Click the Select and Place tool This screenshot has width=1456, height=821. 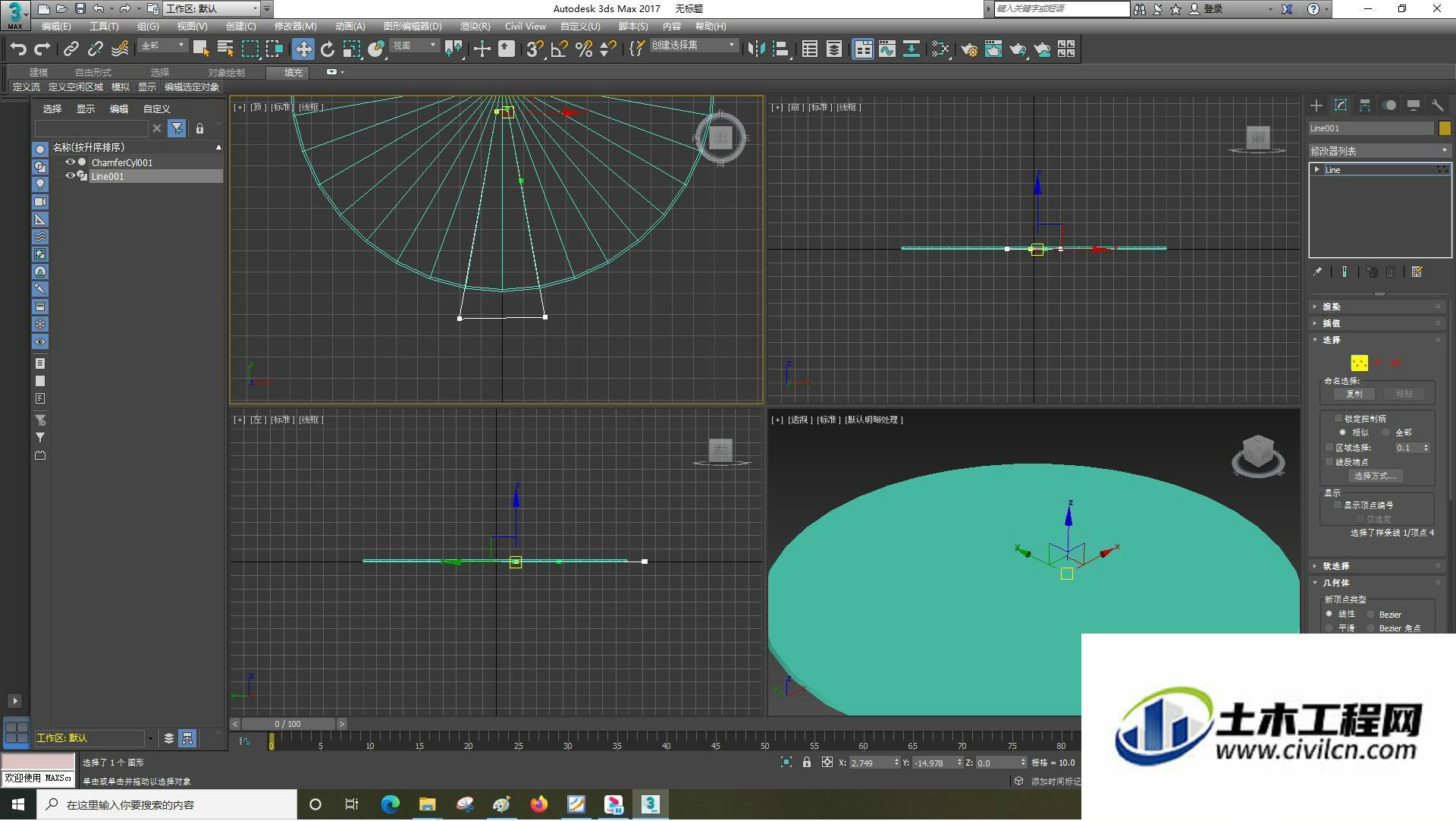pos(376,49)
